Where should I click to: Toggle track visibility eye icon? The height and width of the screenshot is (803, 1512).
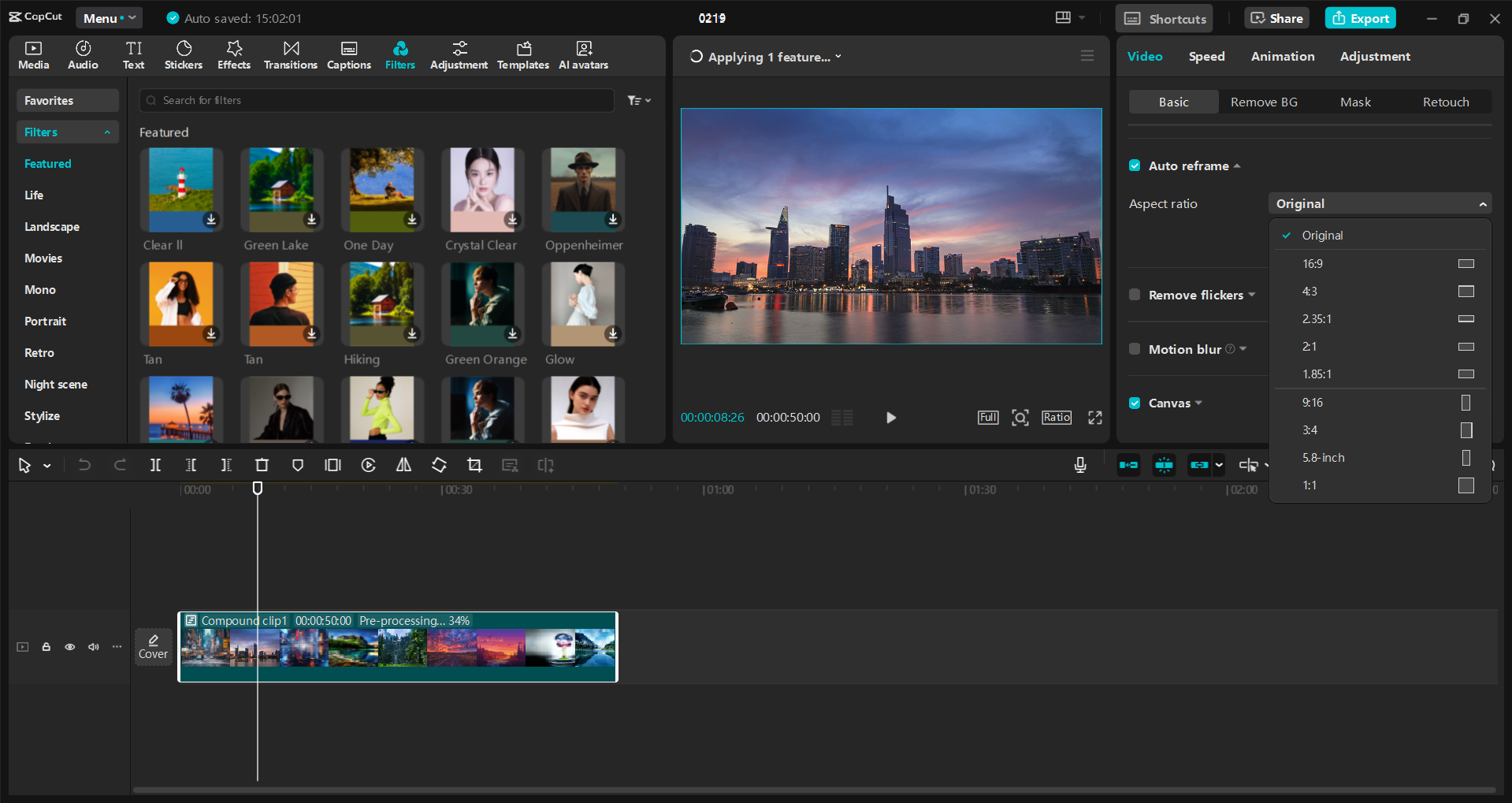click(x=70, y=647)
